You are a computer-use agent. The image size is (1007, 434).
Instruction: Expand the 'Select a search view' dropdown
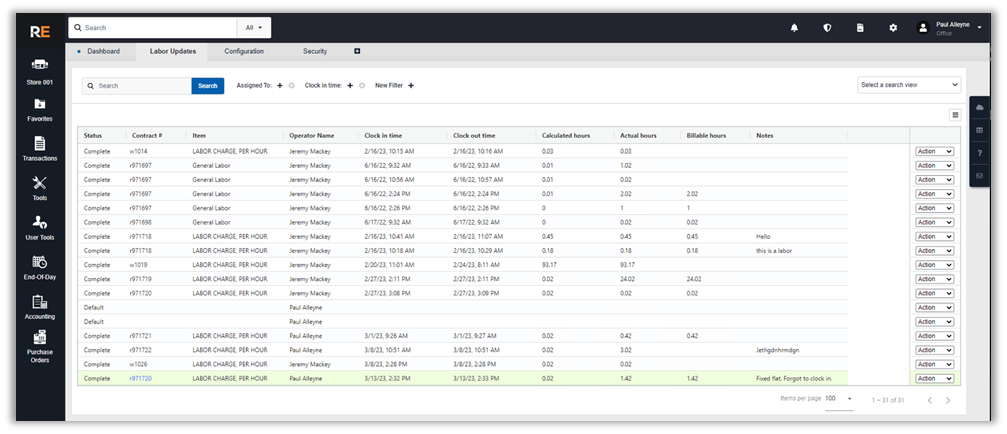[908, 85]
